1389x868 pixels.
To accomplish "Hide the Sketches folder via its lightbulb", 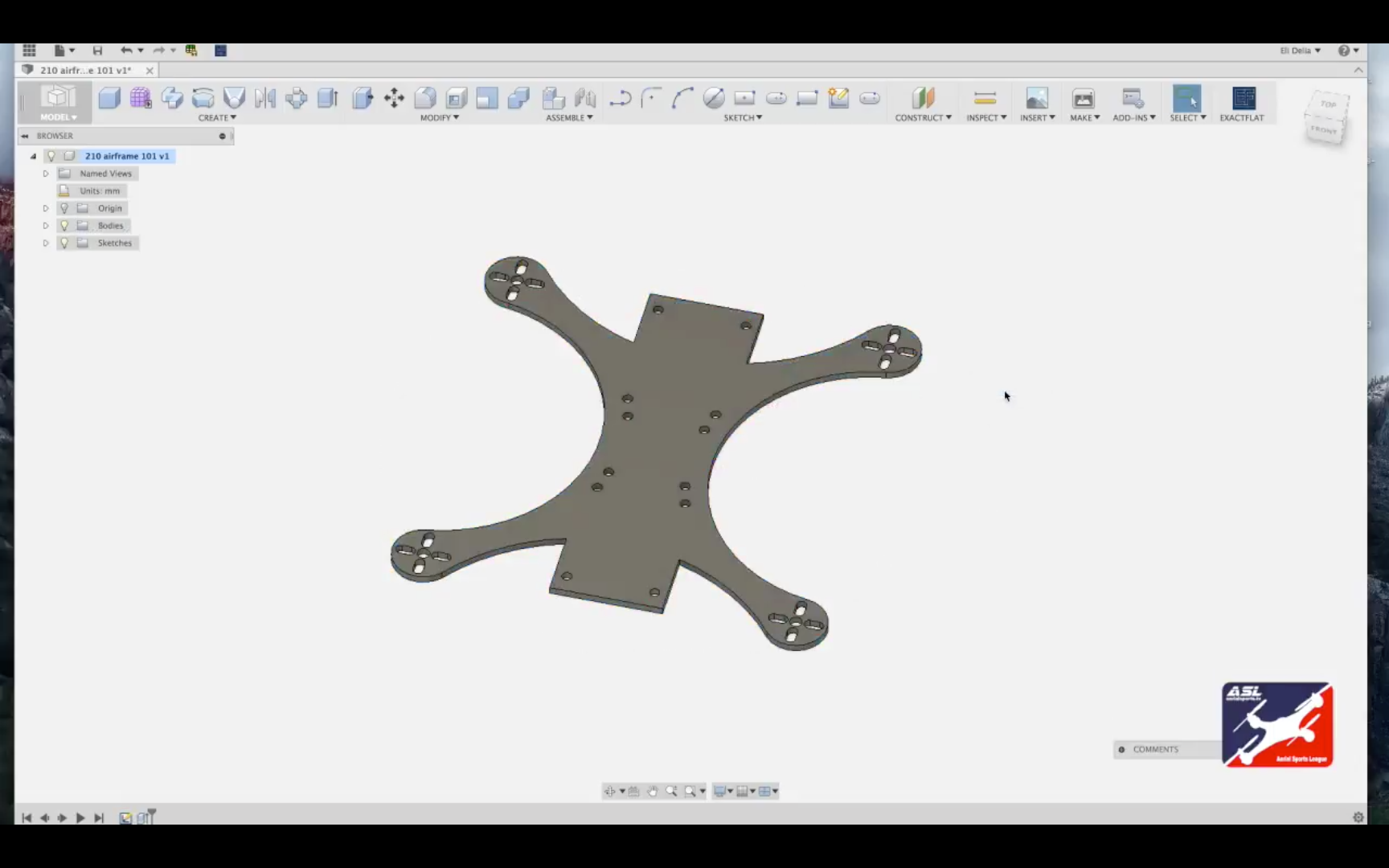I will [64, 242].
